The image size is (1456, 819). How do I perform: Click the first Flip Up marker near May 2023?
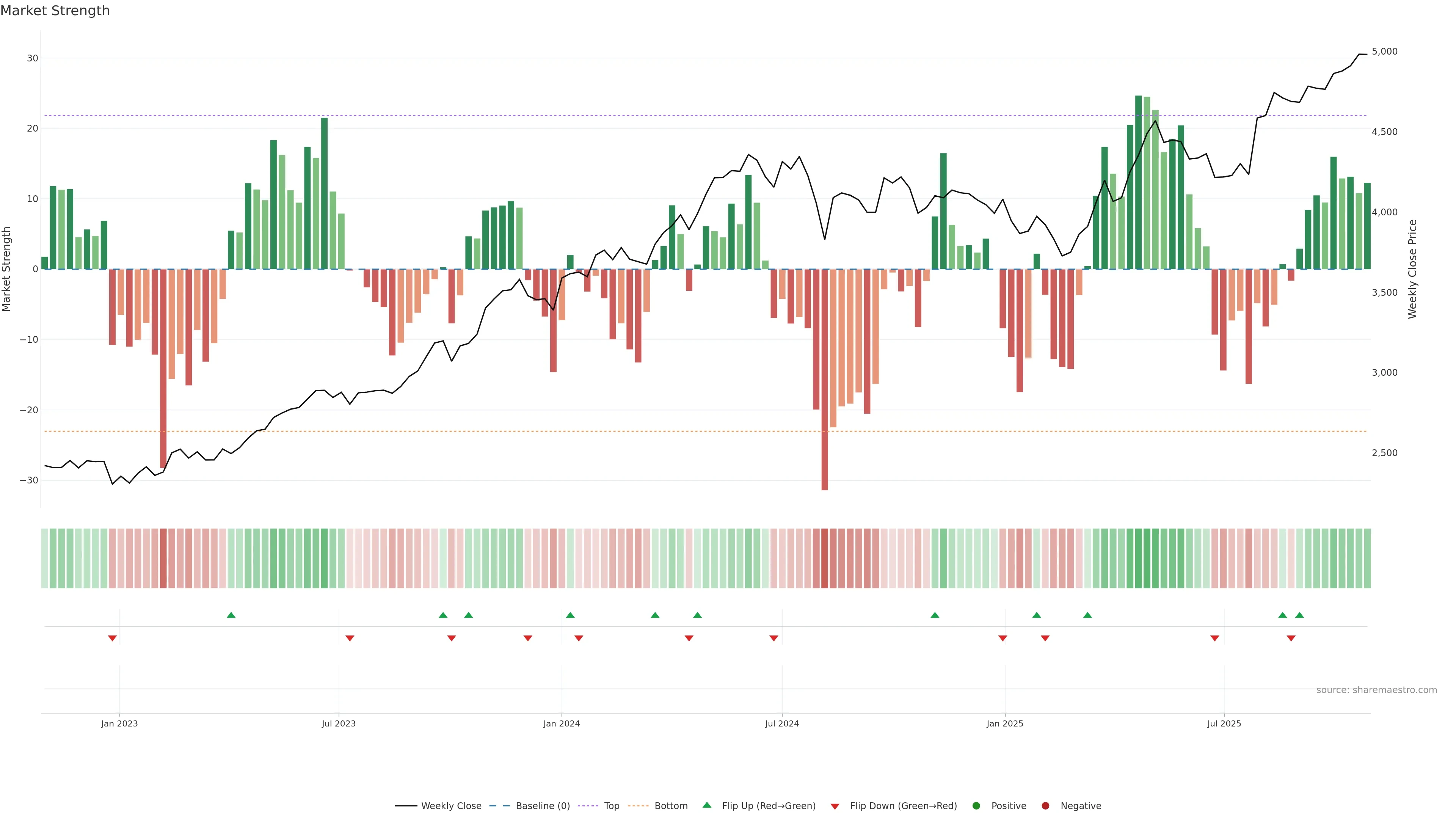pos(231,615)
